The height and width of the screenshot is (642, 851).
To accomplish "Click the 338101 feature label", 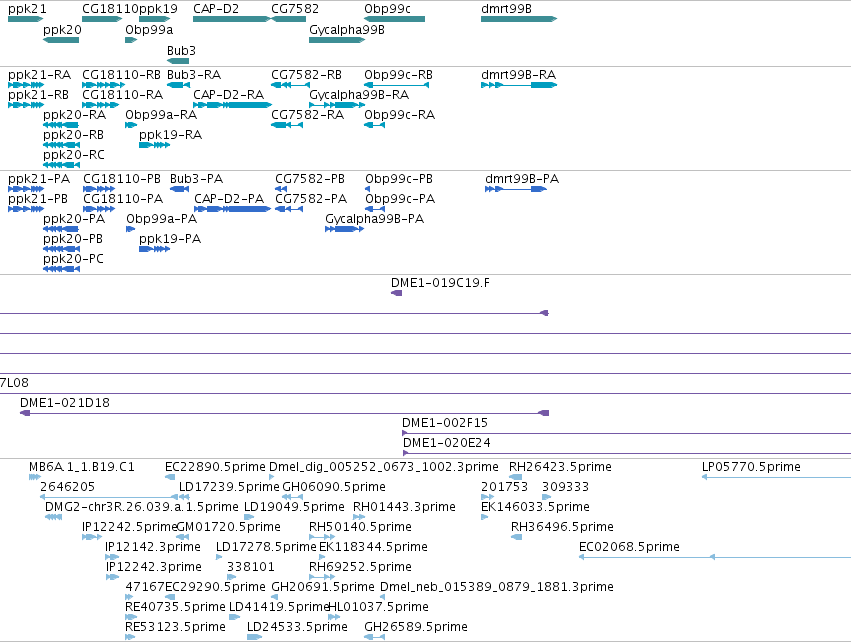I will (251, 567).
